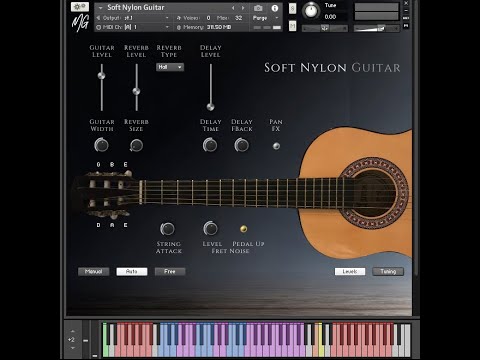Minimize the instrument view button
The width and height of the screenshot is (480, 360).
[x=406, y=10]
